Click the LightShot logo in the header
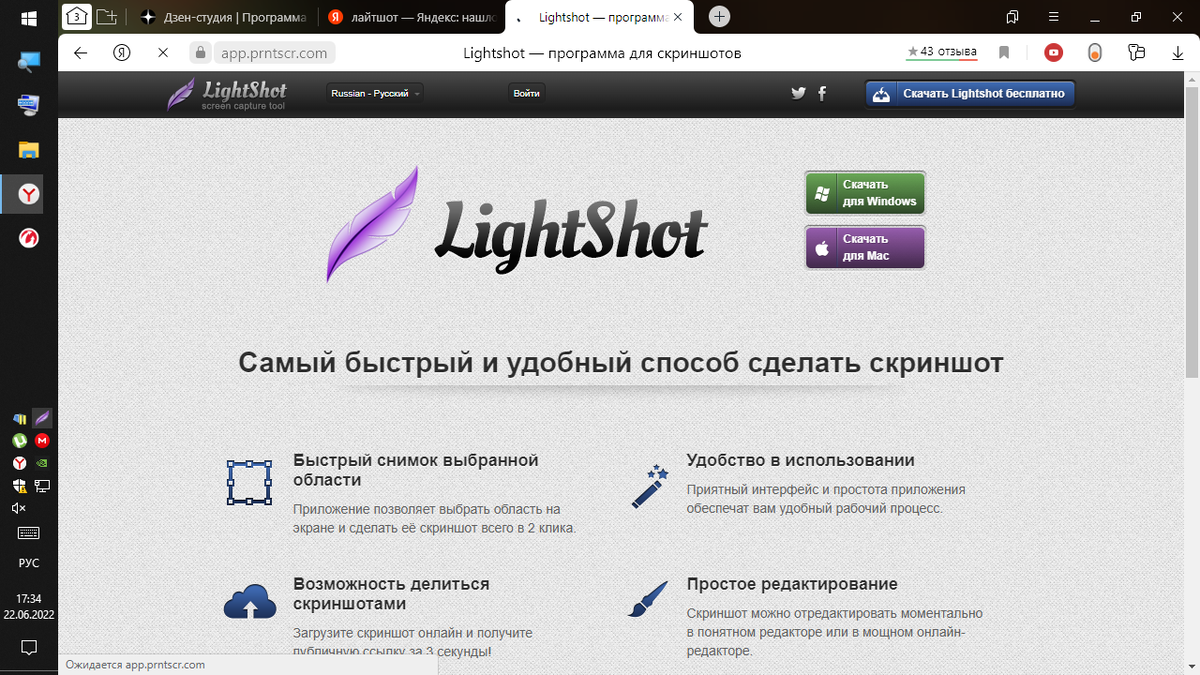The image size is (1200, 675). (226, 93)
